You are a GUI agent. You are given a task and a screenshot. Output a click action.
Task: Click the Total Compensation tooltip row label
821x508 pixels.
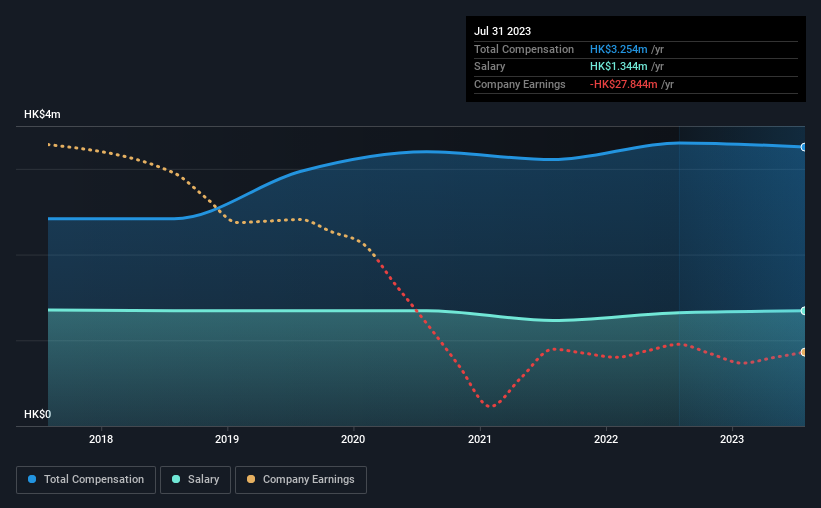coord(524,49)
